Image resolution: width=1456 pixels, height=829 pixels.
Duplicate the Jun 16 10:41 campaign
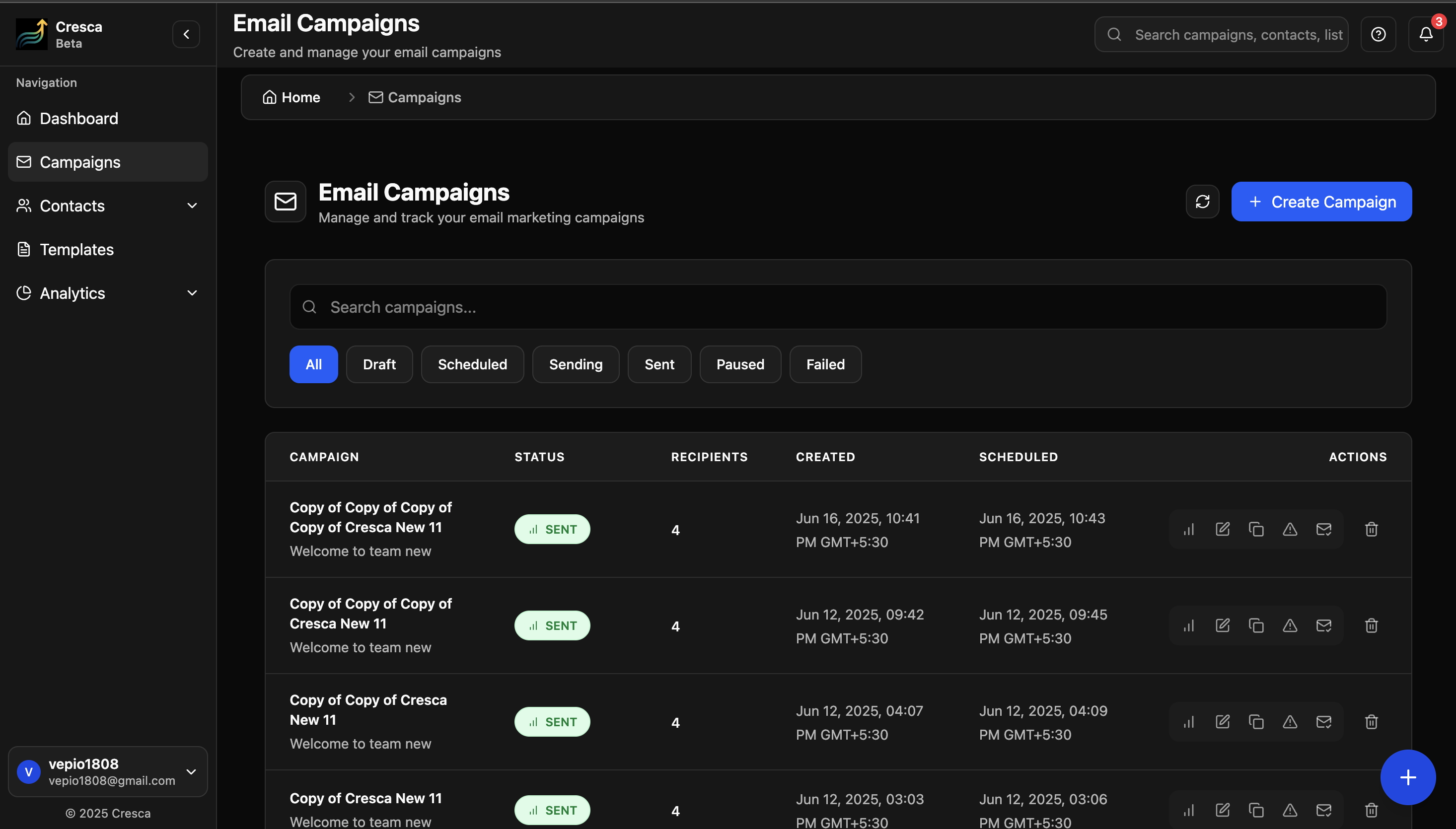pyautogui.click(x=1256, y=530)
